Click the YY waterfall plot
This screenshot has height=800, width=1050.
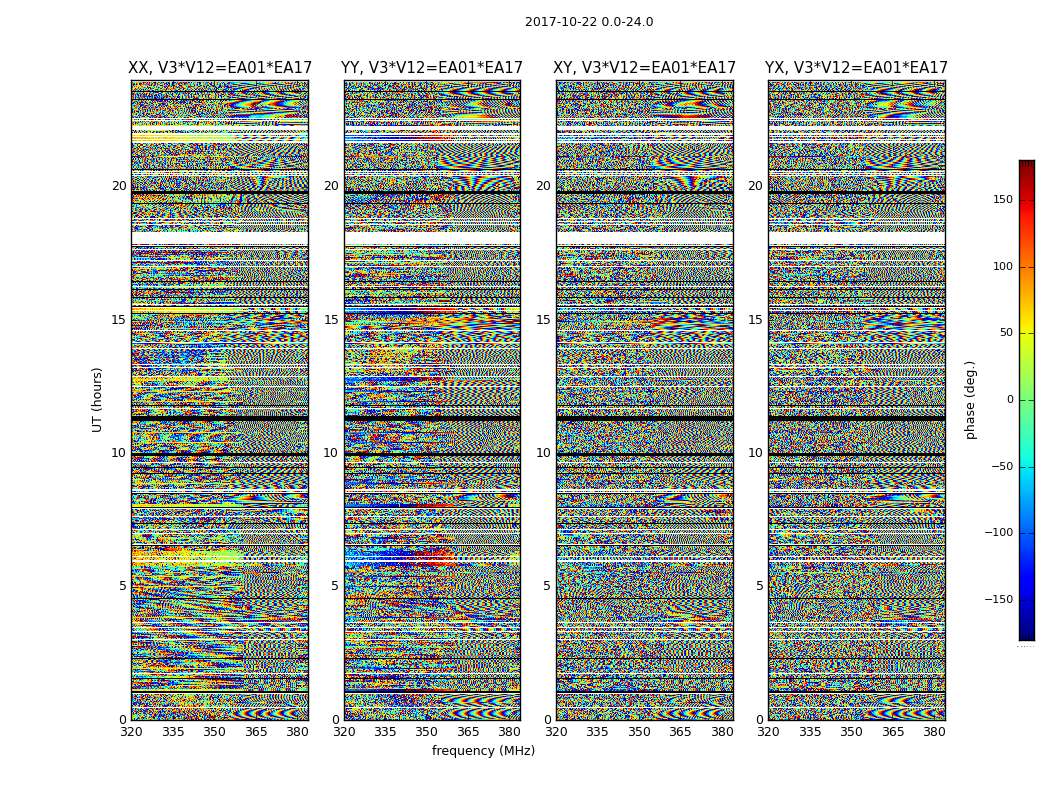432,400
